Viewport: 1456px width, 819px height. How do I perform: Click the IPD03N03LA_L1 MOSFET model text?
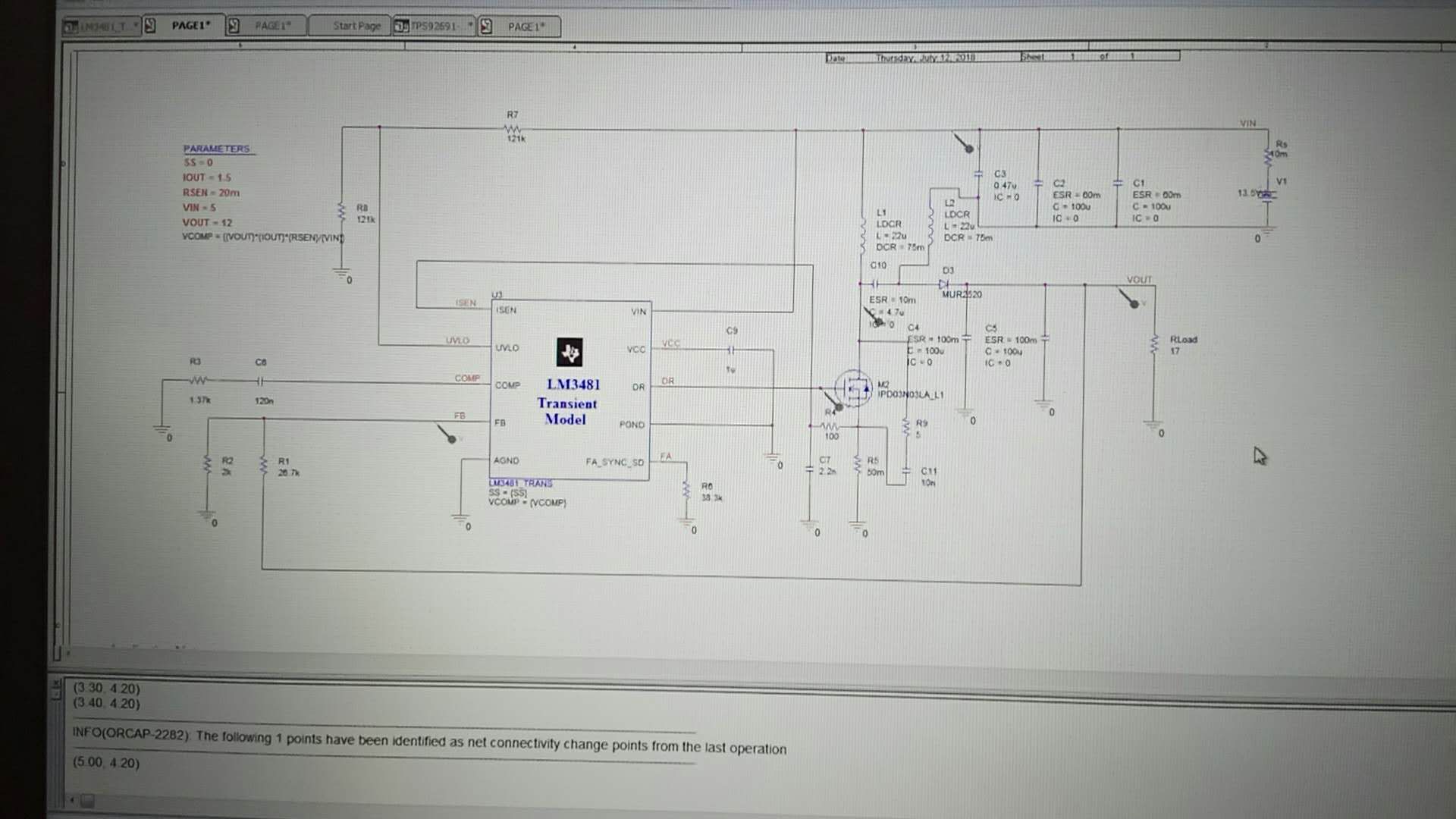click(x=911, y=394)
